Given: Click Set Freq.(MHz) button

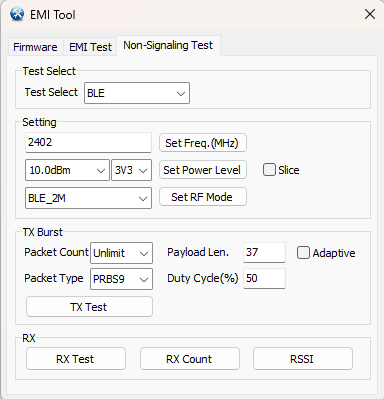Looking at the screenshot, I should [x=203, y=143].
